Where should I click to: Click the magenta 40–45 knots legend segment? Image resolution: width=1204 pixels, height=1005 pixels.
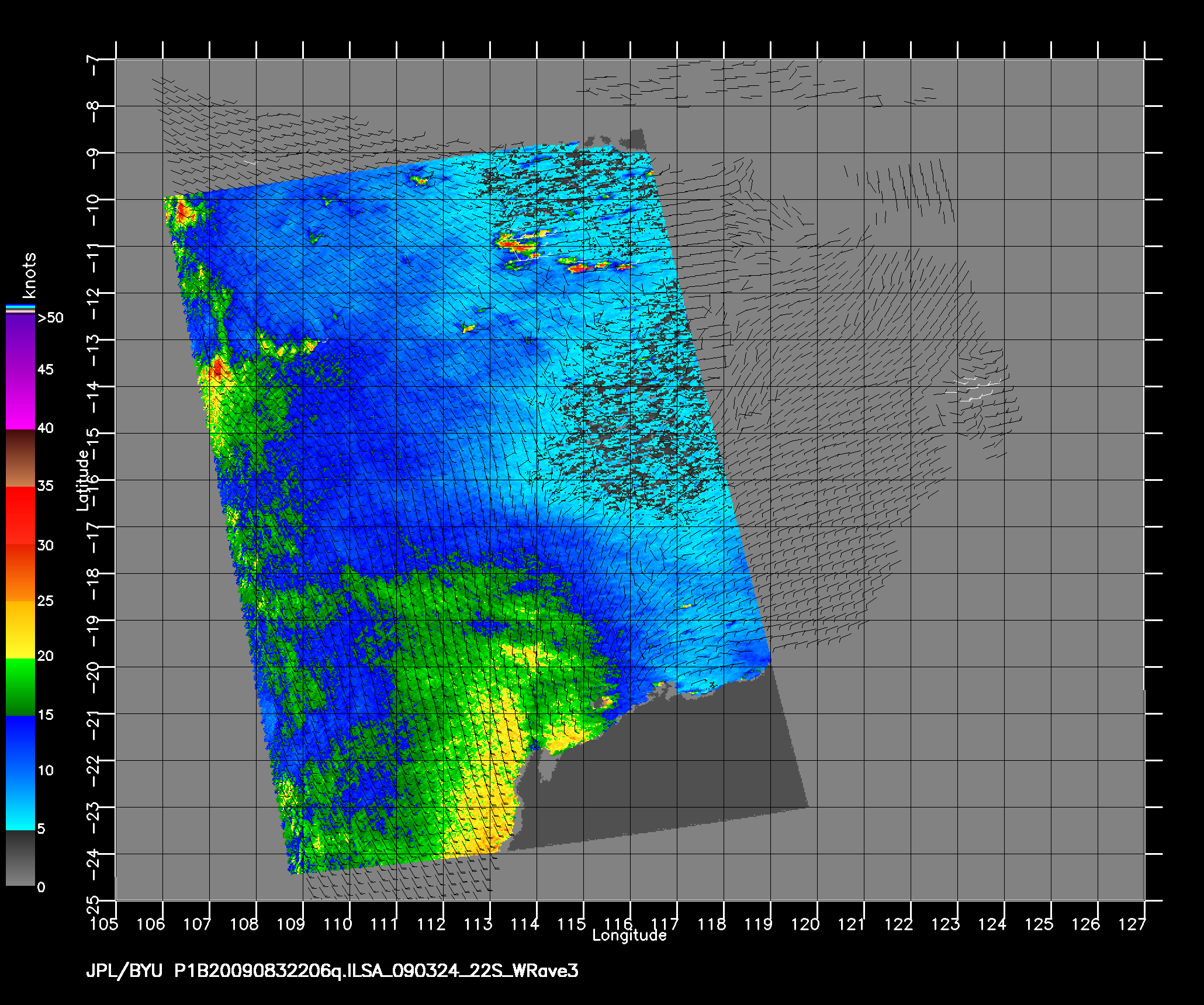pyautogui.click(x=20, y=401)
